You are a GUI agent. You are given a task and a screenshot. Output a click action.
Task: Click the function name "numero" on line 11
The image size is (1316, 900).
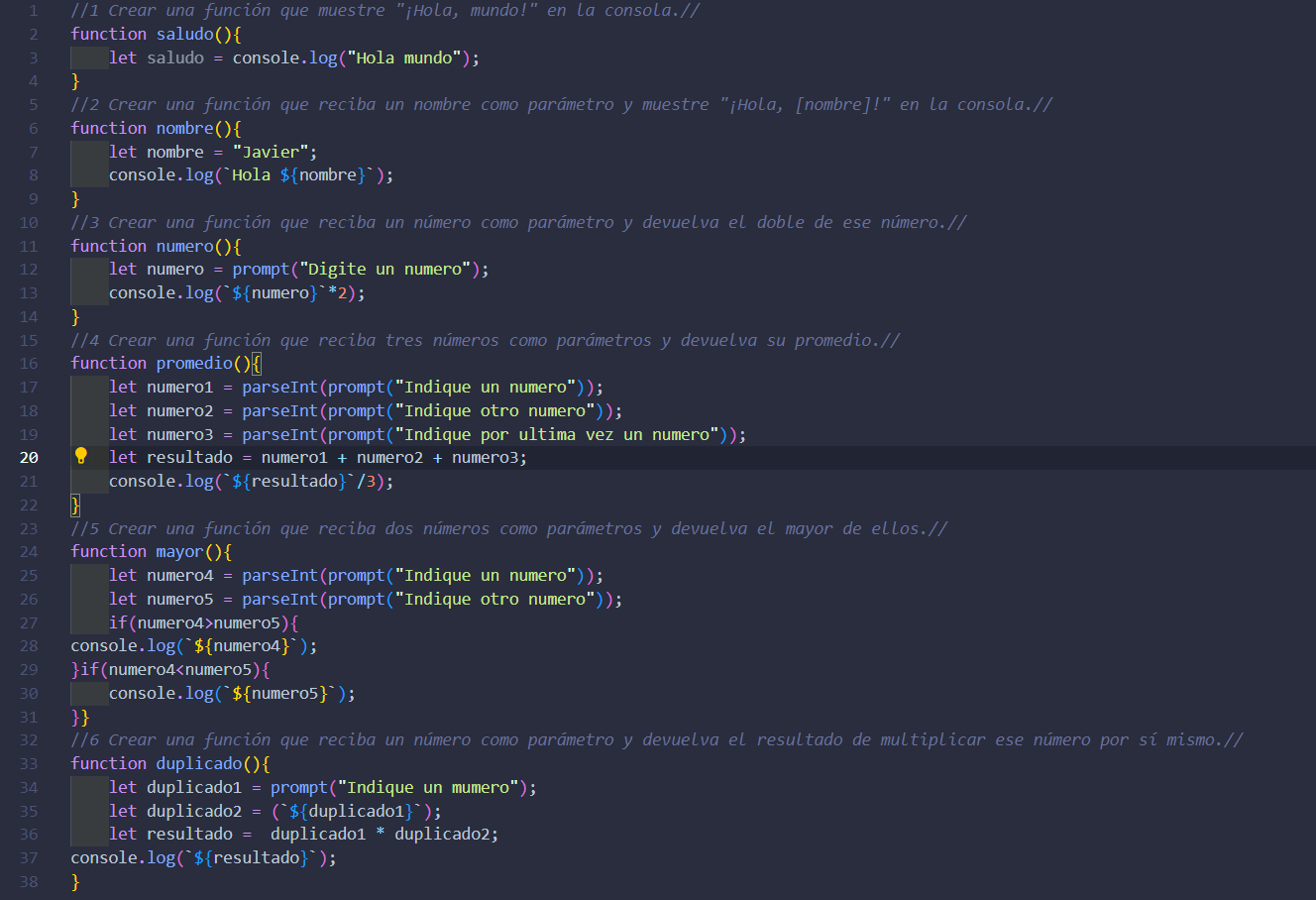[x=184, y=246]
